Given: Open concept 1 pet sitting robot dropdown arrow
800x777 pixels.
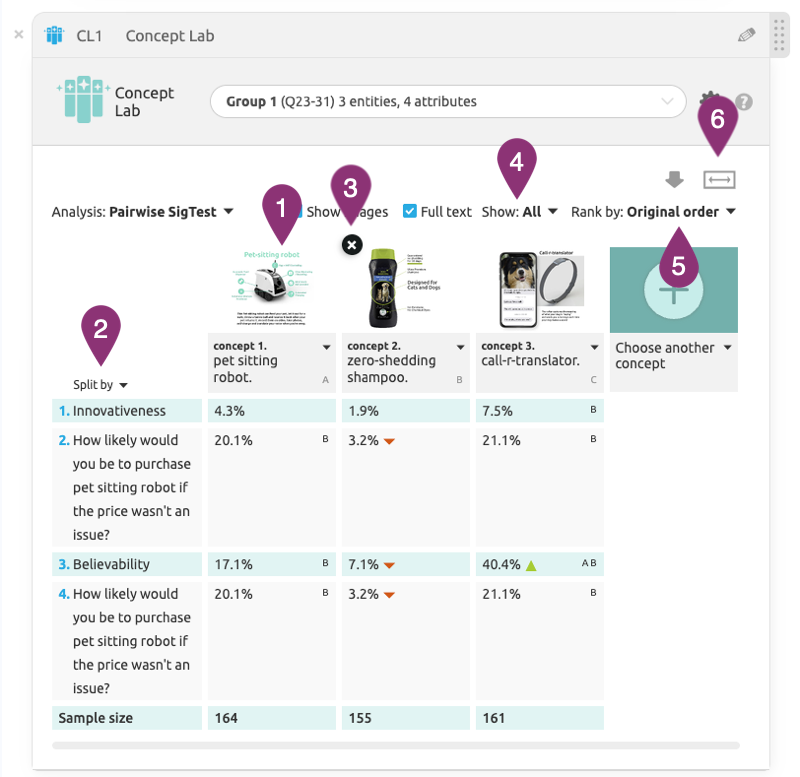Looking at the screenshot, I should tap(326, 347).
